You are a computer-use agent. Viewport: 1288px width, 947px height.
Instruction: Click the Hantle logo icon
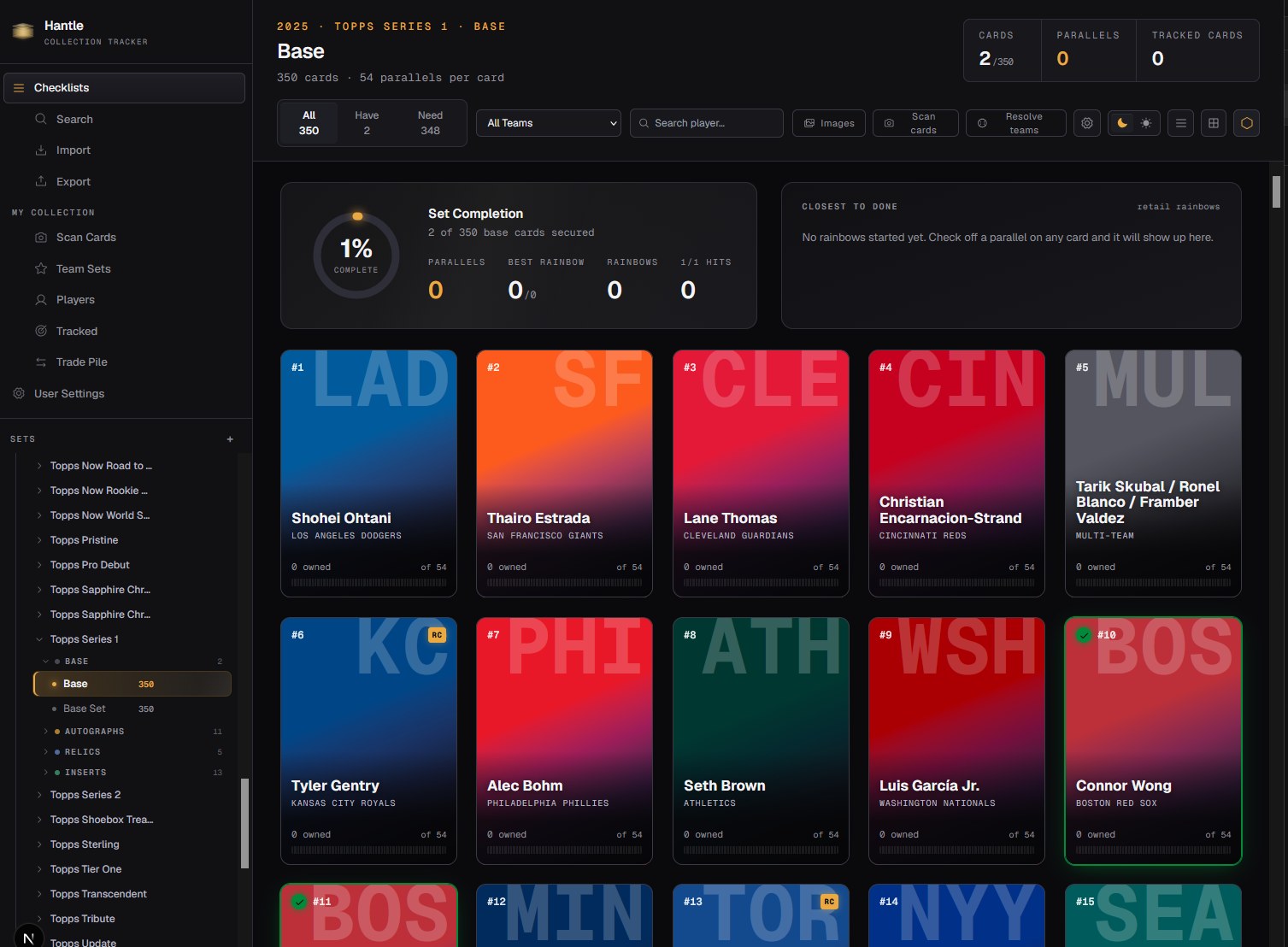[x=23, y=32]
